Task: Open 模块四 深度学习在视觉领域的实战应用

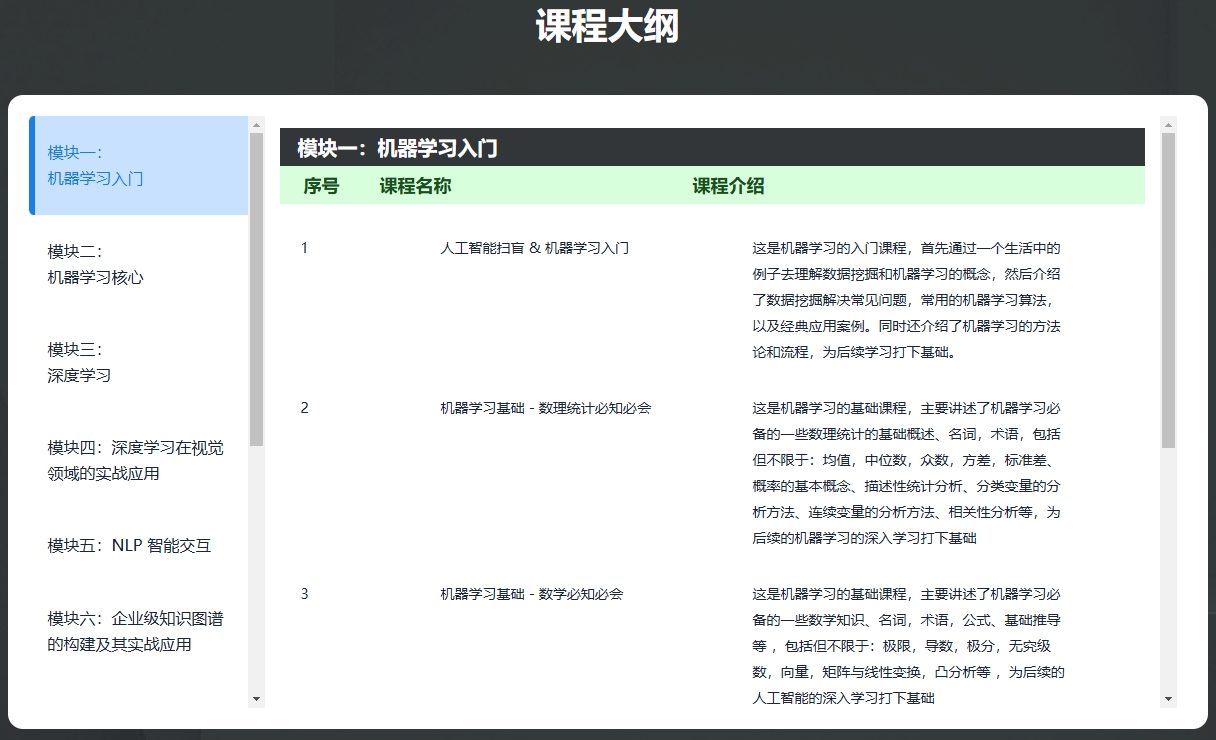Action: (x=138, y=460)
